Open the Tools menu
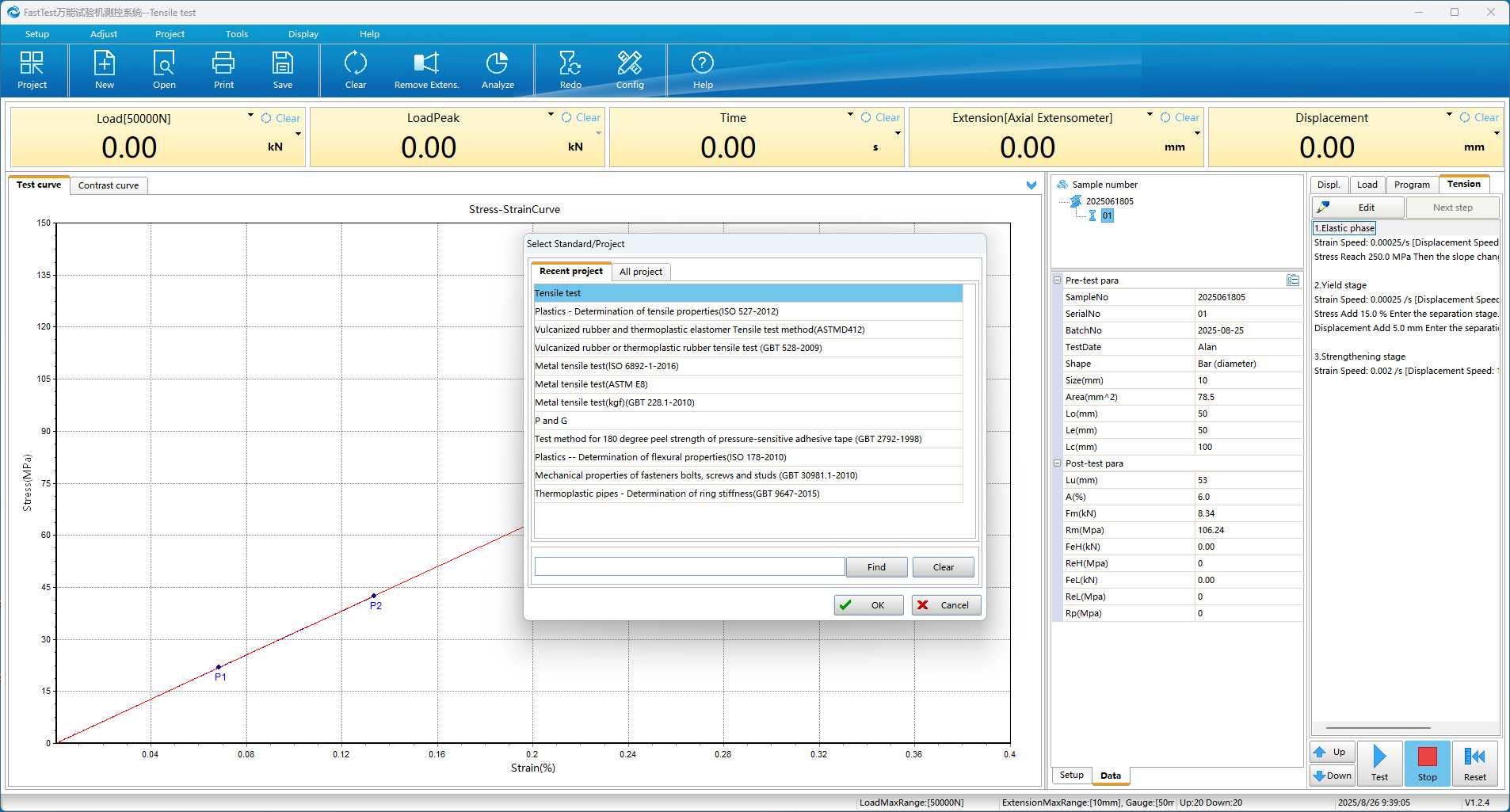This screenshot has height=812, width=1510. point(236,34)
